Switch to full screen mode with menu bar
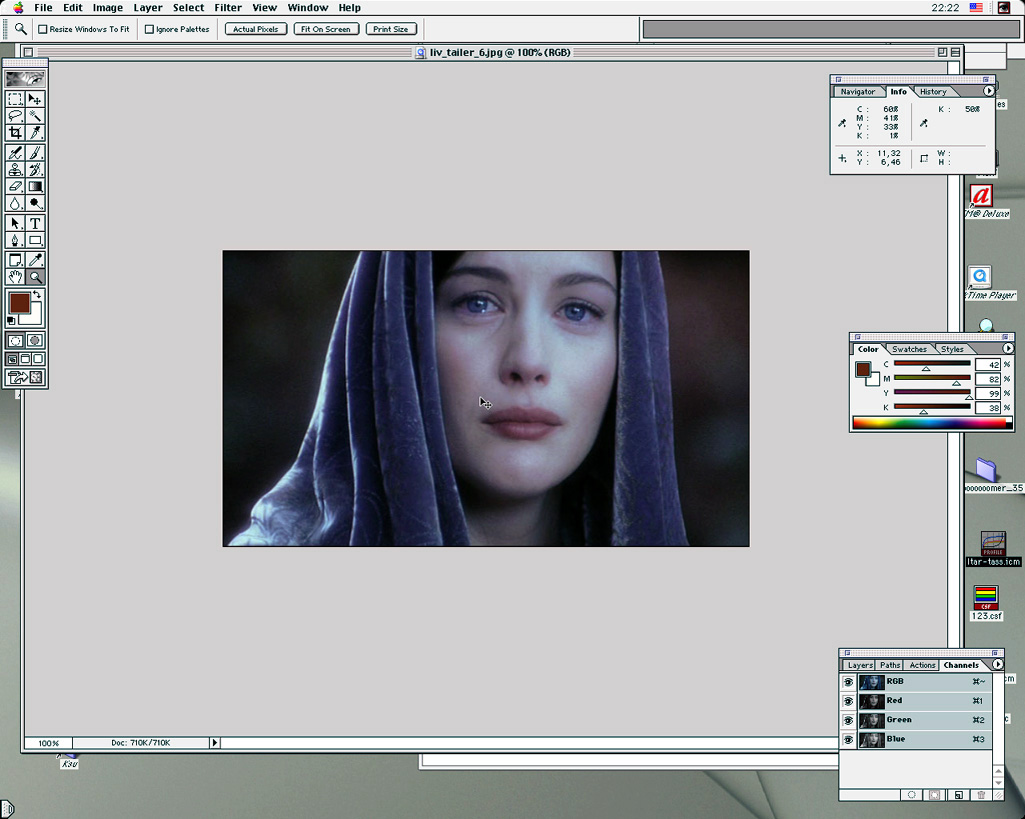 click(x=25, y=359)
